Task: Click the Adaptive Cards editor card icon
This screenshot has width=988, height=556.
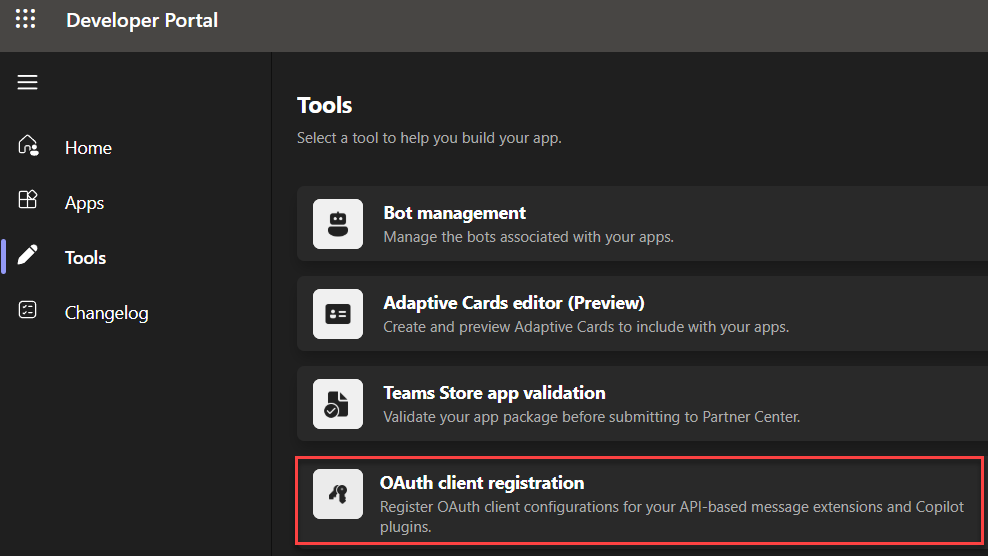Action: click(338, 314)
